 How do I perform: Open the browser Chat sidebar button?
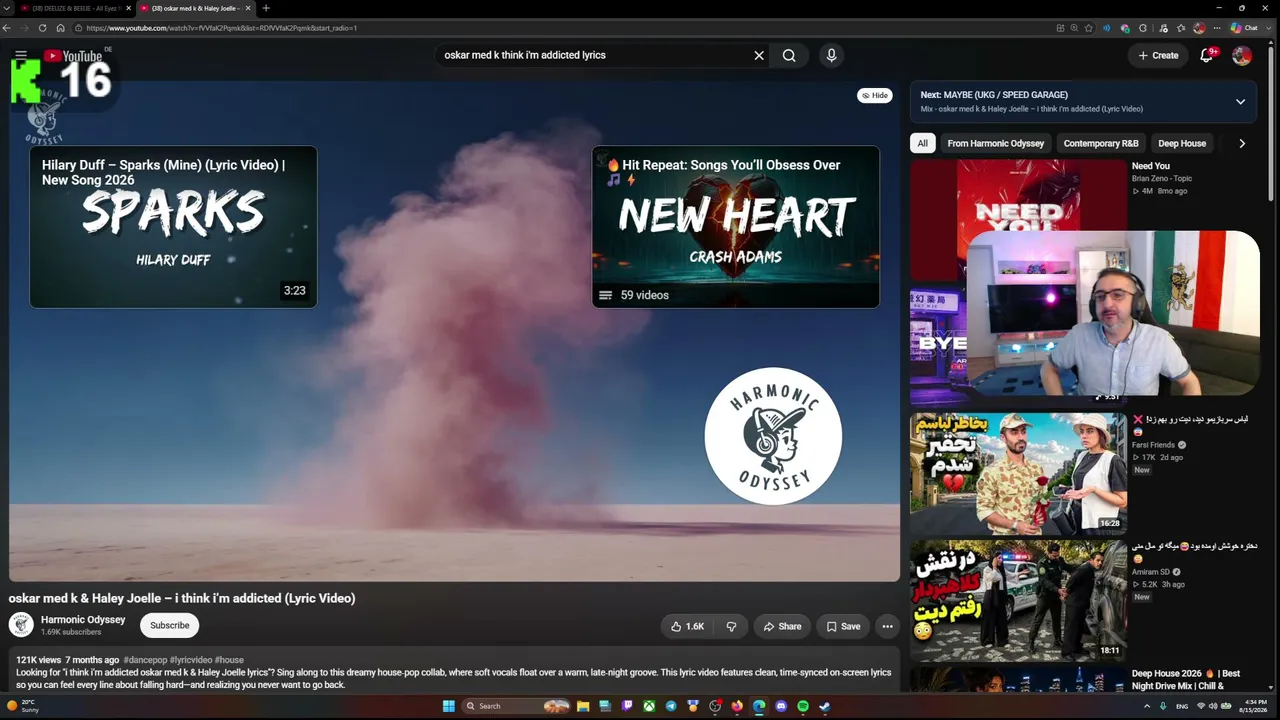coord(1245,28)
